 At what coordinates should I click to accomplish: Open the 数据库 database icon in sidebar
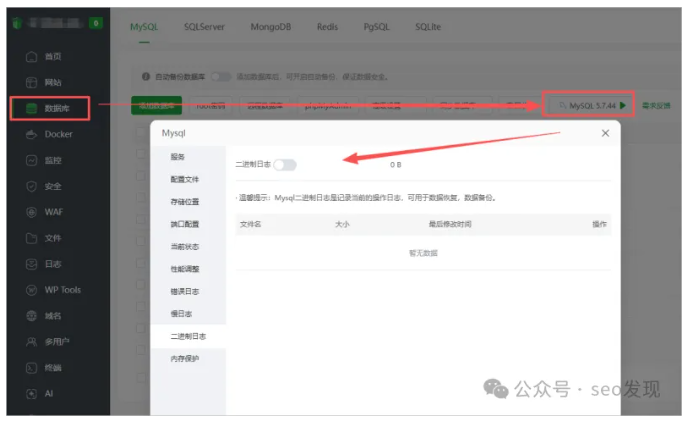pos(32,109)
